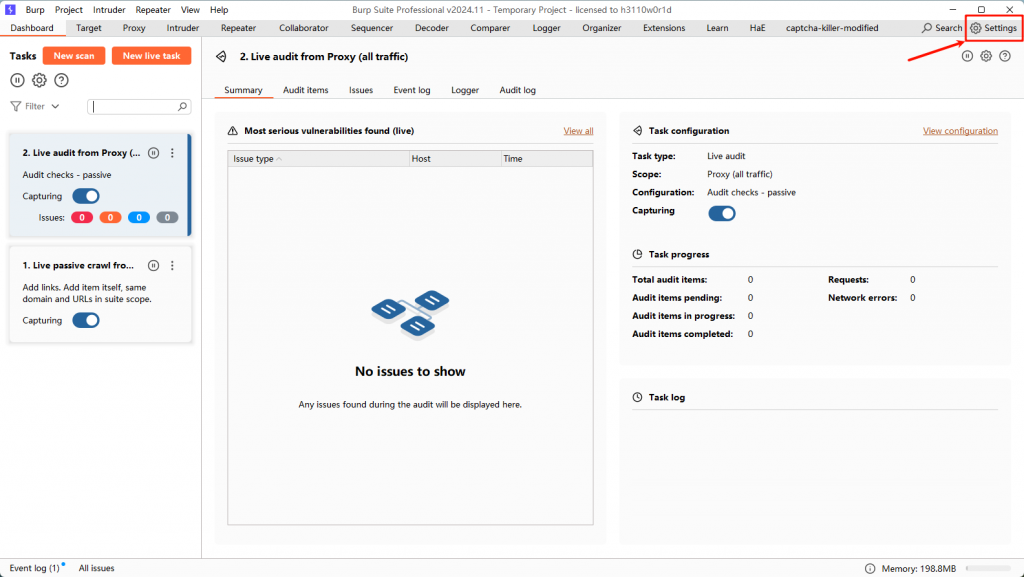Image resolution: width=1024 pixels, height=577 pixels.
Task: Pause the Live audit from Proxy task
Action: [153, 153]
